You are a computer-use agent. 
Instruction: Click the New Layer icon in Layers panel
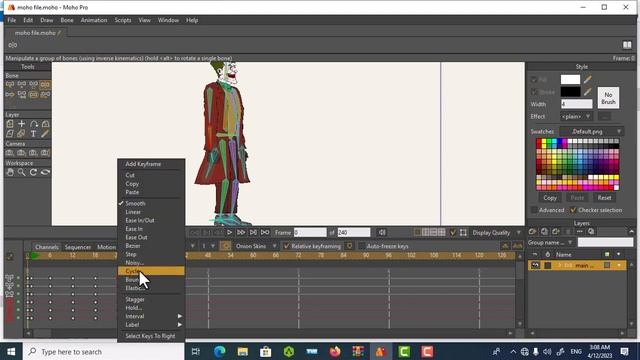[532, 231]
